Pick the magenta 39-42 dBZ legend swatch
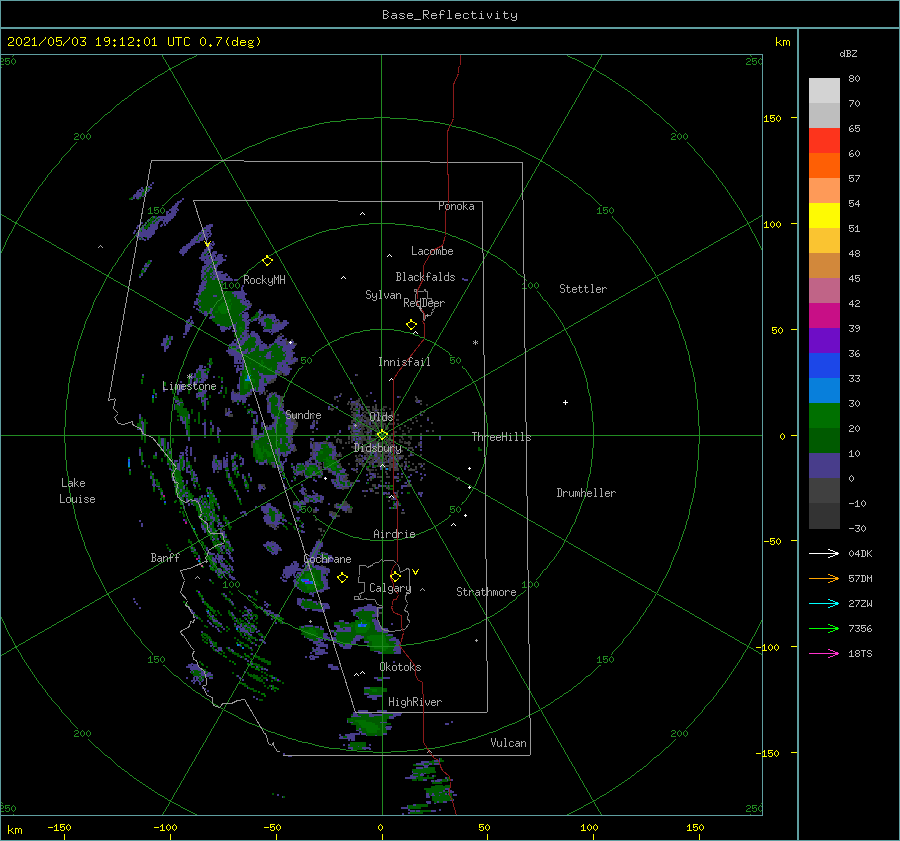The width and height of the screenshot is (900, 841). 824,315
